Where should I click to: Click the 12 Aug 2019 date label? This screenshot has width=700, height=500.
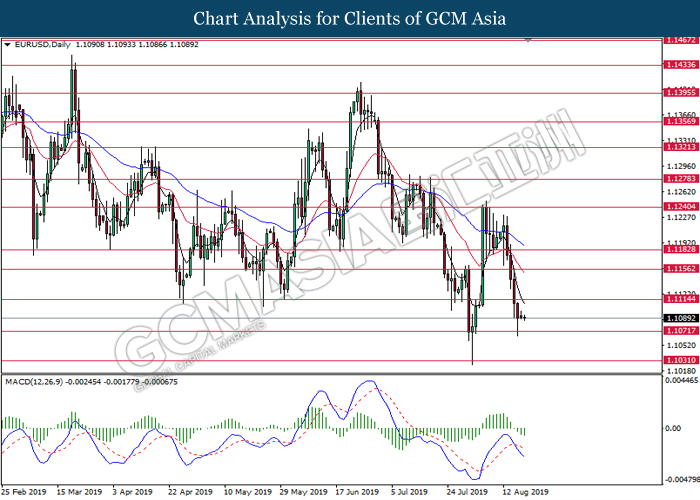click(525, 492)
